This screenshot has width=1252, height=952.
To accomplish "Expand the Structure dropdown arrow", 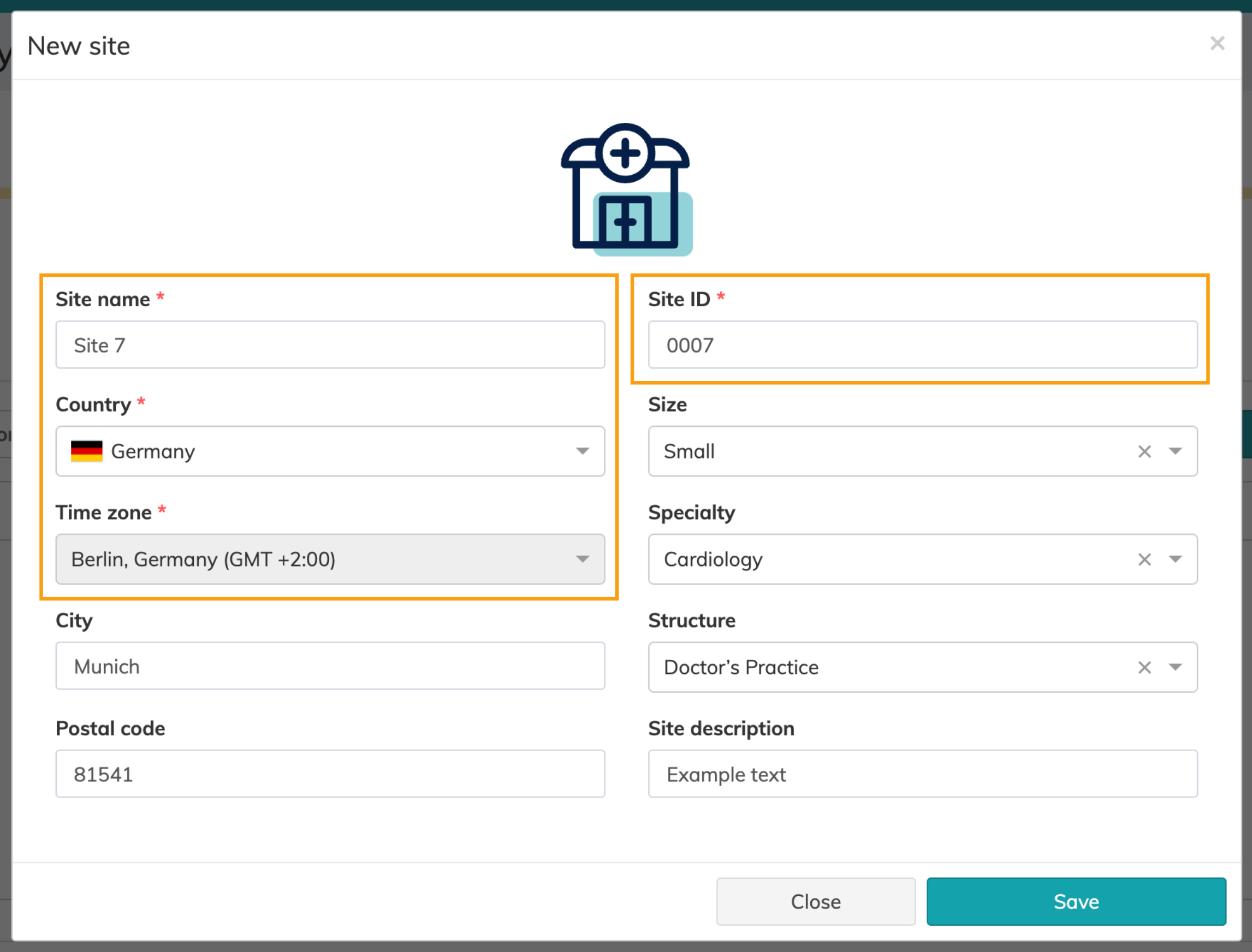I will 1175,668.
